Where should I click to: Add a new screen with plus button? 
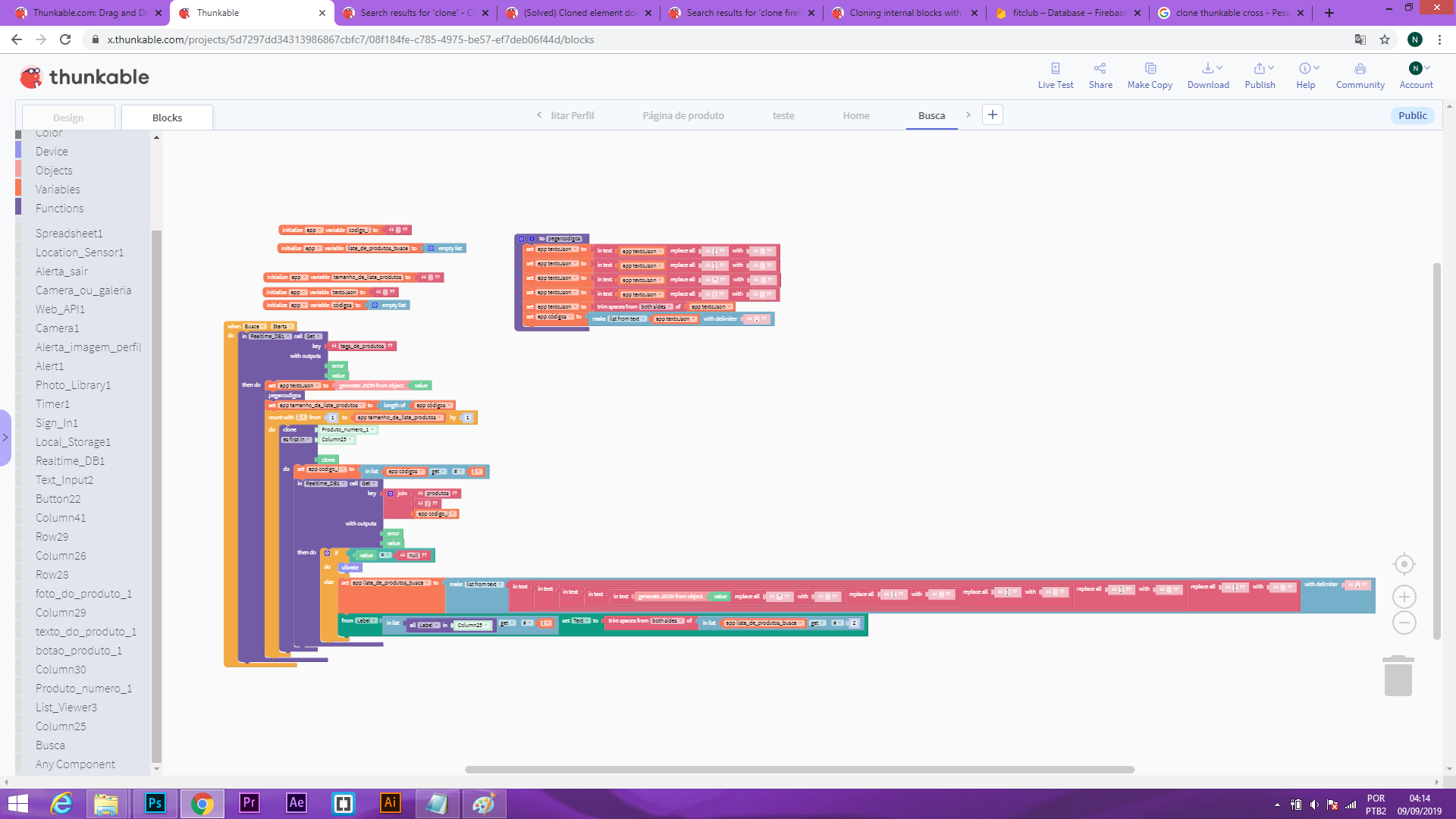(x=992, y=115)
